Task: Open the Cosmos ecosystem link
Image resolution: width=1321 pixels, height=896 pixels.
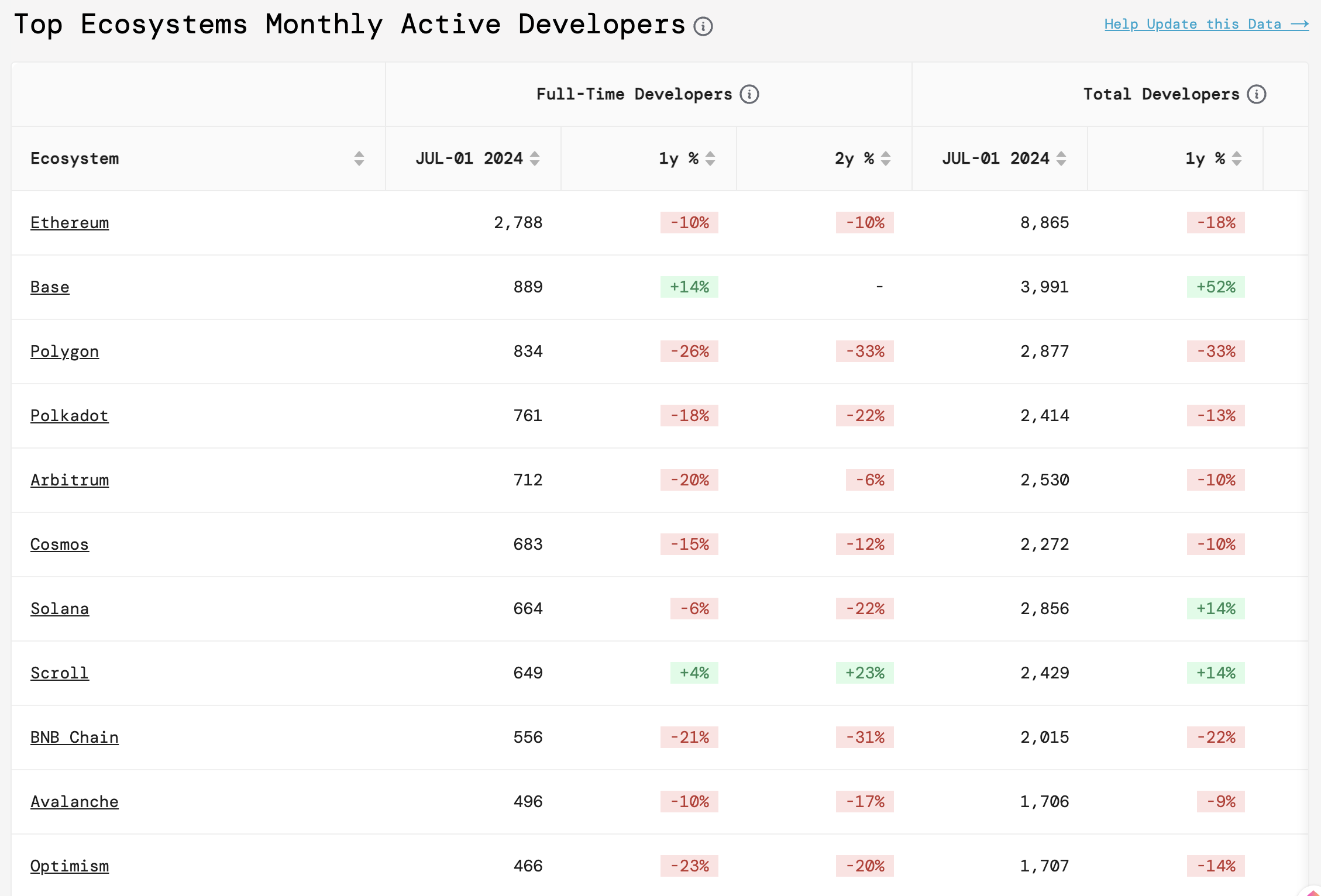Action: click(60, 545)
